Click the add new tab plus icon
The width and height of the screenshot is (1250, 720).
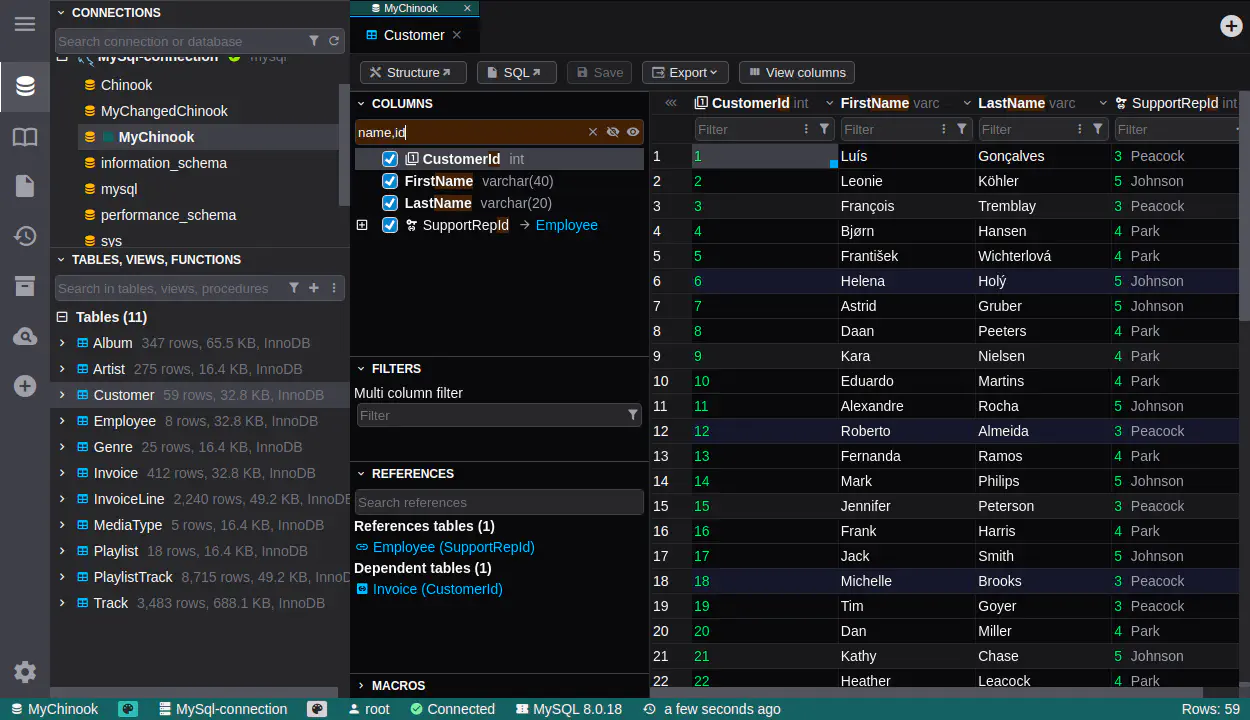point(1231,26)
